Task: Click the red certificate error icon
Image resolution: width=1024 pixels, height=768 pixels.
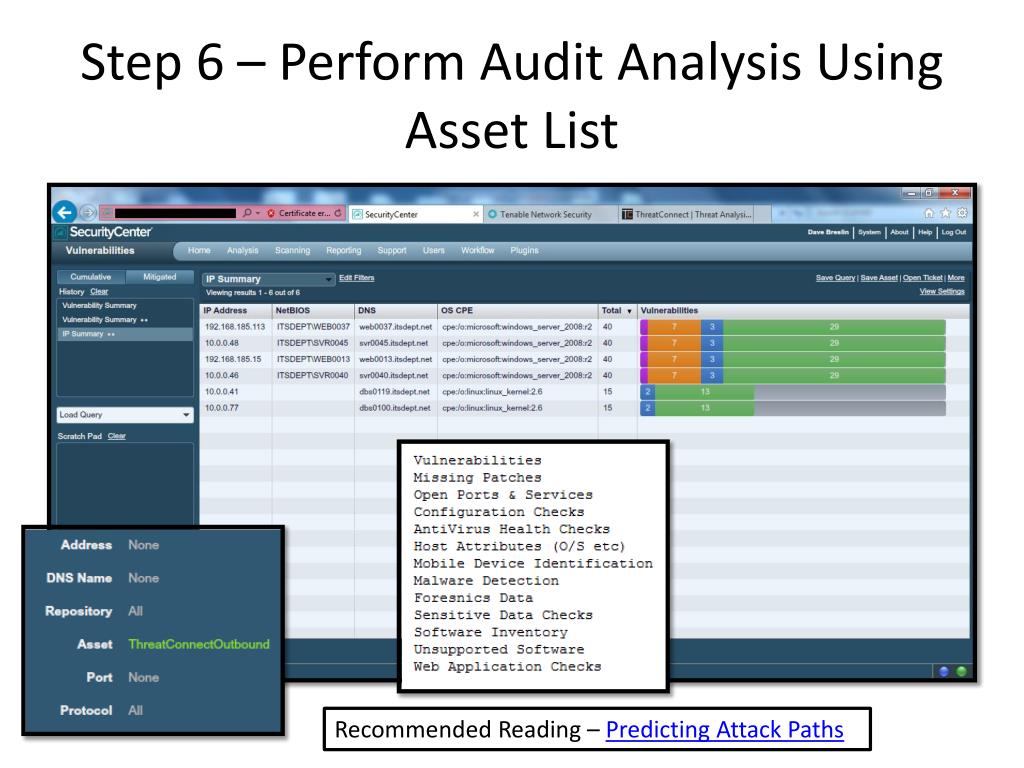Action: tap(271, 214)
